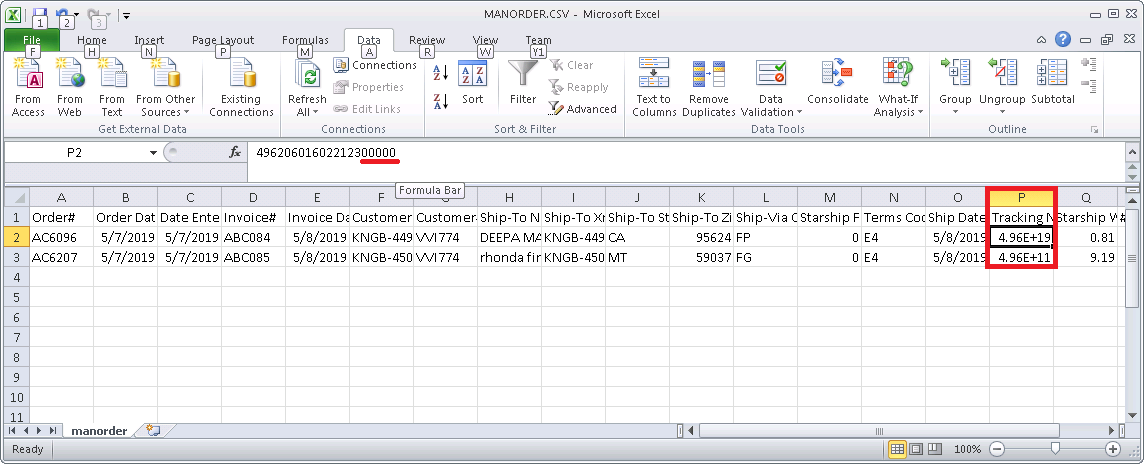Open What-If Analysis menu
Image resolution: width=1144 pixels, height=464 pixels.
point(898,88)
